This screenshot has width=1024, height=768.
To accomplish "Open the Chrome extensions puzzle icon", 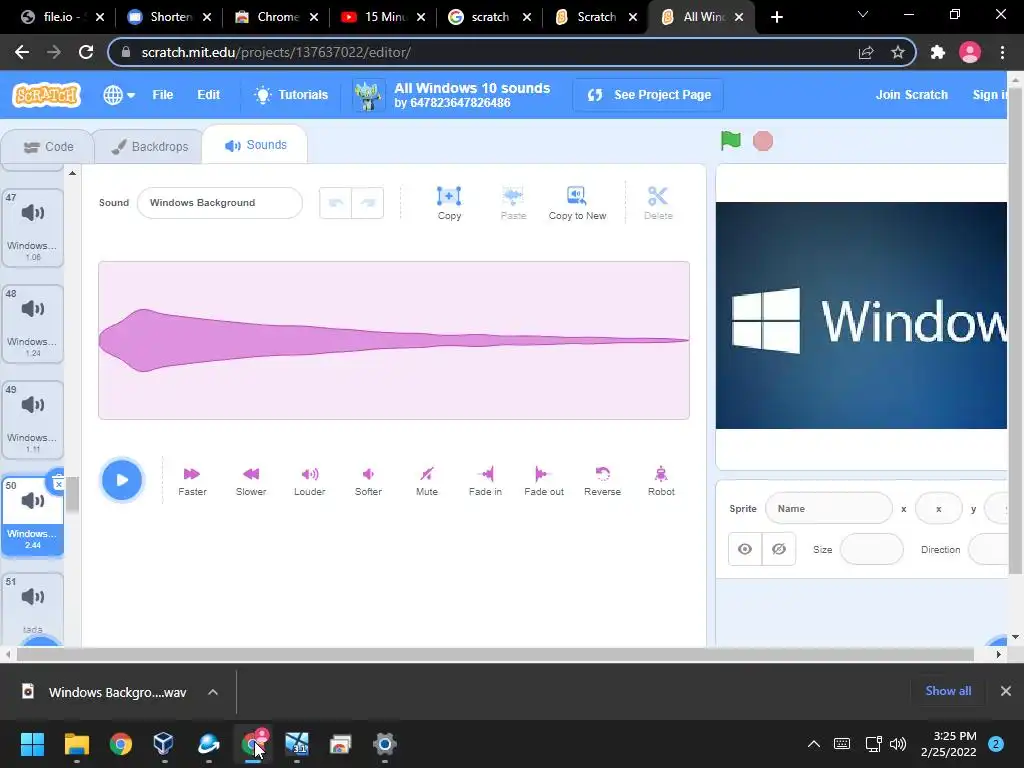I will [x=938, y=52].
